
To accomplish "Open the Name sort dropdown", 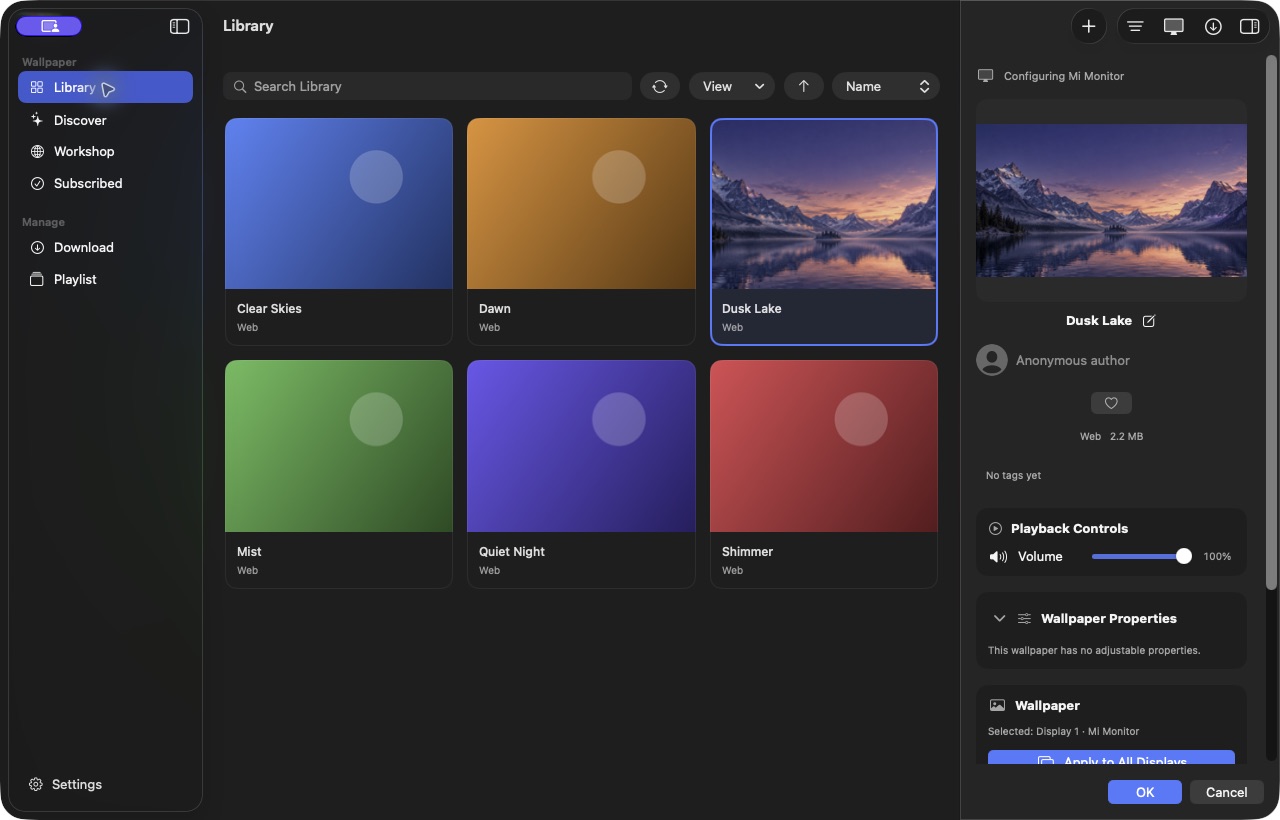I will pyautogui.click(x=886, y=86).
